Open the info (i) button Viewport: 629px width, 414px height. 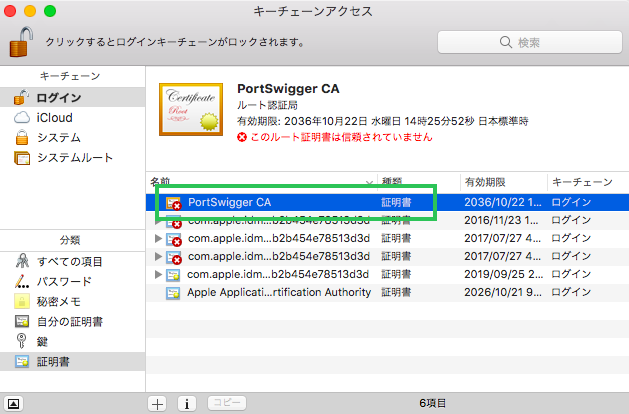click(187, 404)
